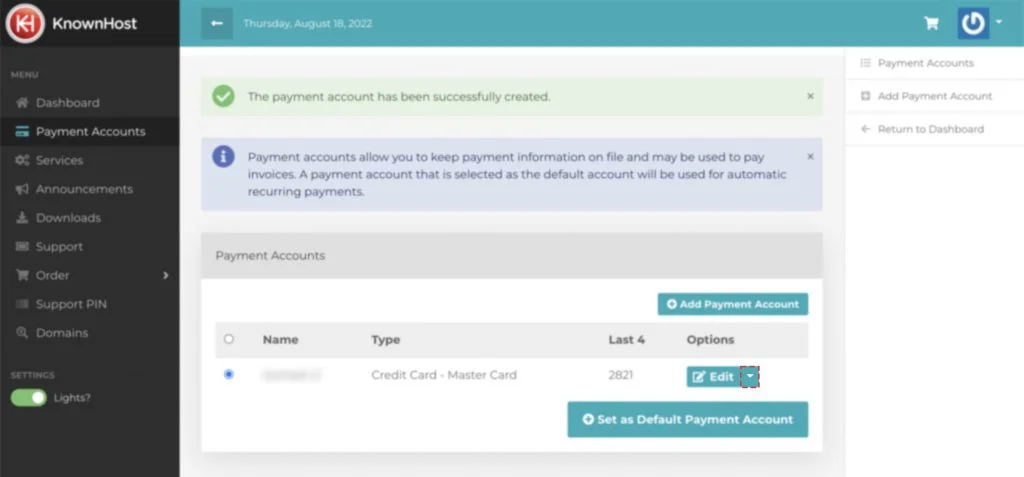Open the shopping cart icon
Image resolution: width=1024 pixels, height=477 pixels.
click(931, 24)
